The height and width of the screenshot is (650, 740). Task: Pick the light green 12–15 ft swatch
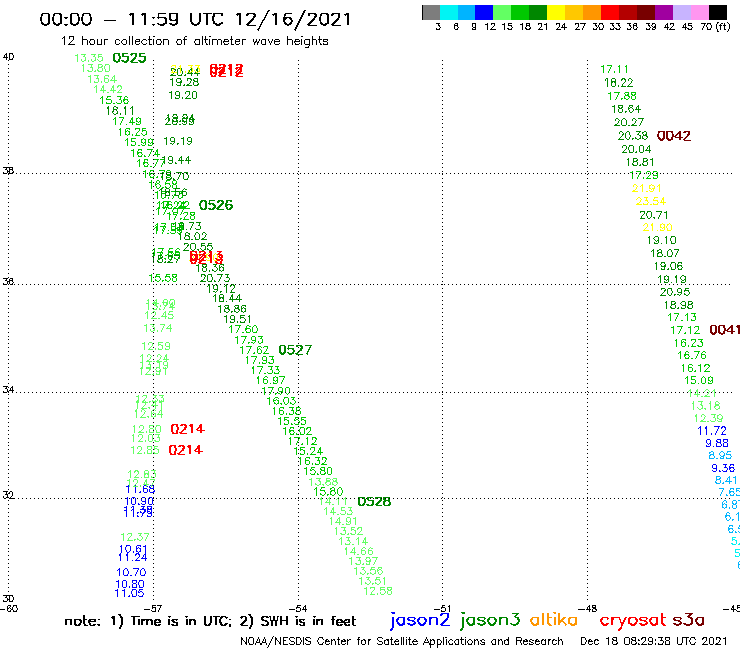502,12
